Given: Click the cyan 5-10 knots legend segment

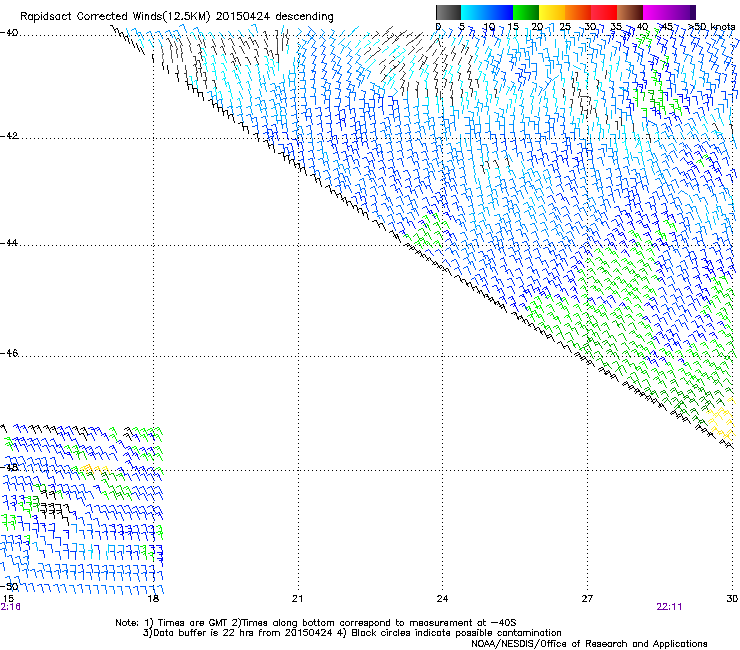Looking at the screenshot, I should click(x=474, y=12).
